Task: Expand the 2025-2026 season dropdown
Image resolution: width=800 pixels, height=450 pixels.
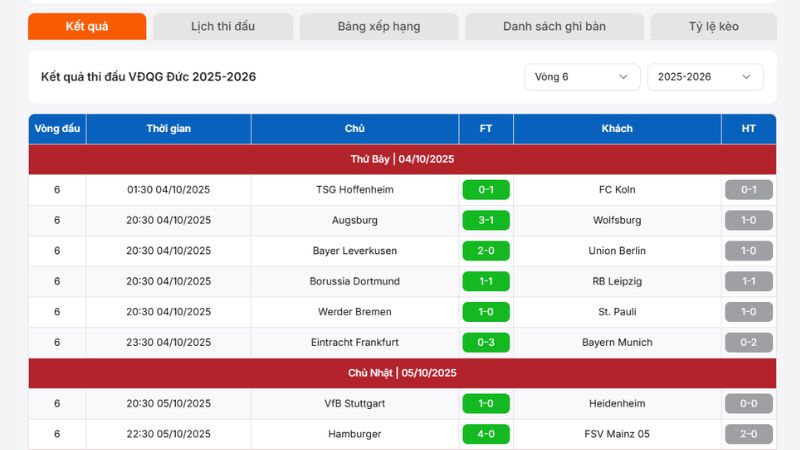Action: click(x=705, y=77)
